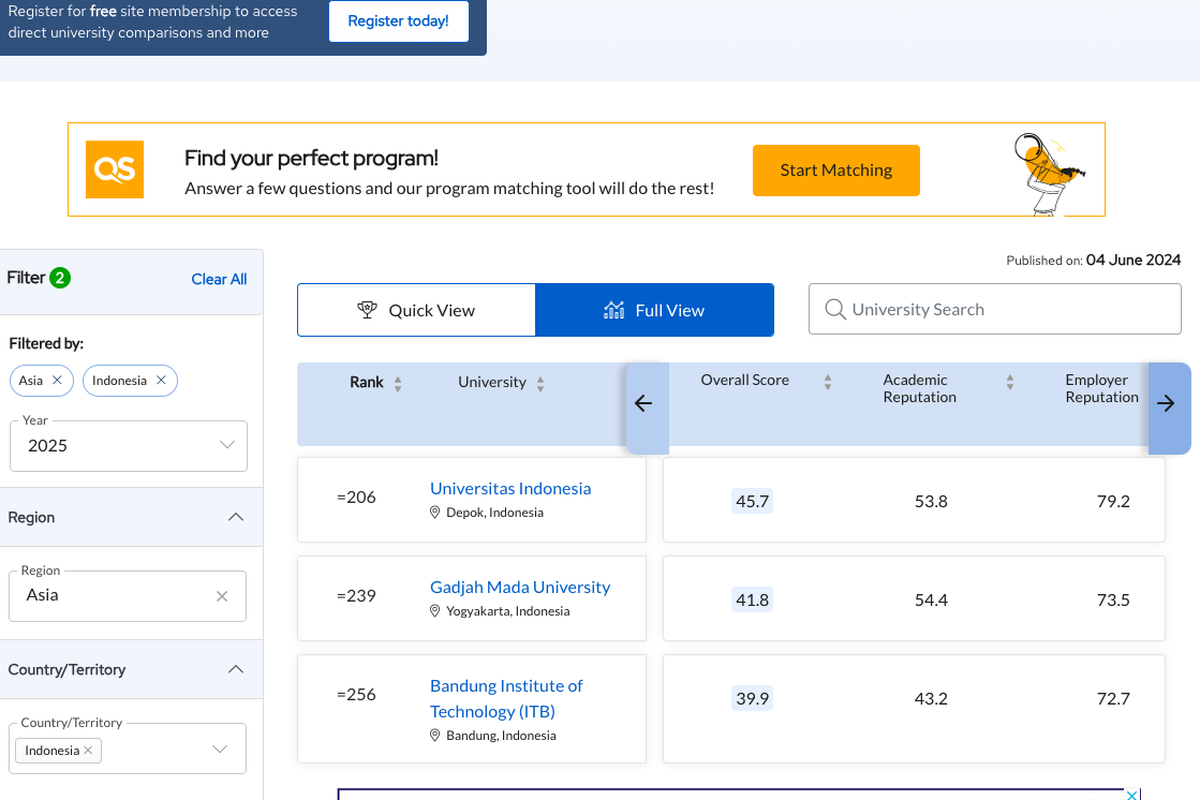Open the Gadjah Mada University link
The height and width of the screenshot is (800, 1200).
(x=520, y=587)
